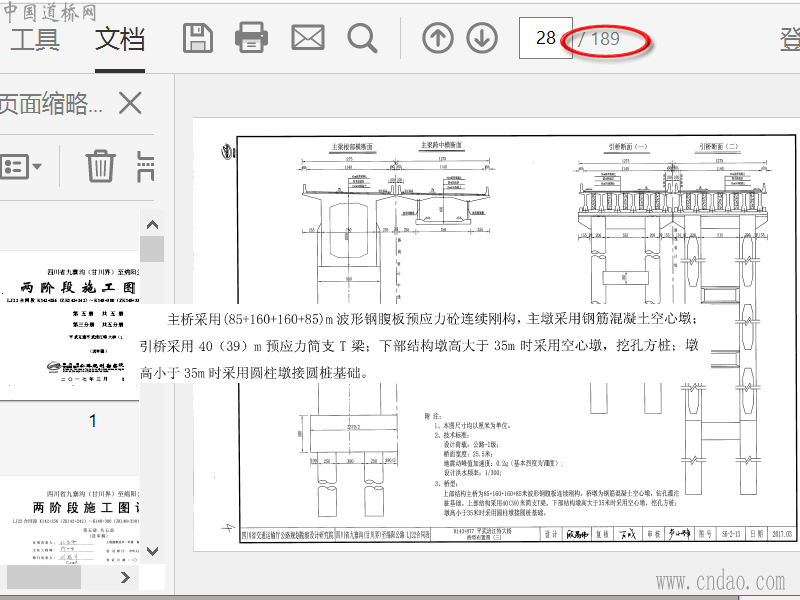Image resolution: width=800 pixels, height=600 pixels.
Task: Click the '主梁跨中横断面' drawing title
Action: coord(441,145)
